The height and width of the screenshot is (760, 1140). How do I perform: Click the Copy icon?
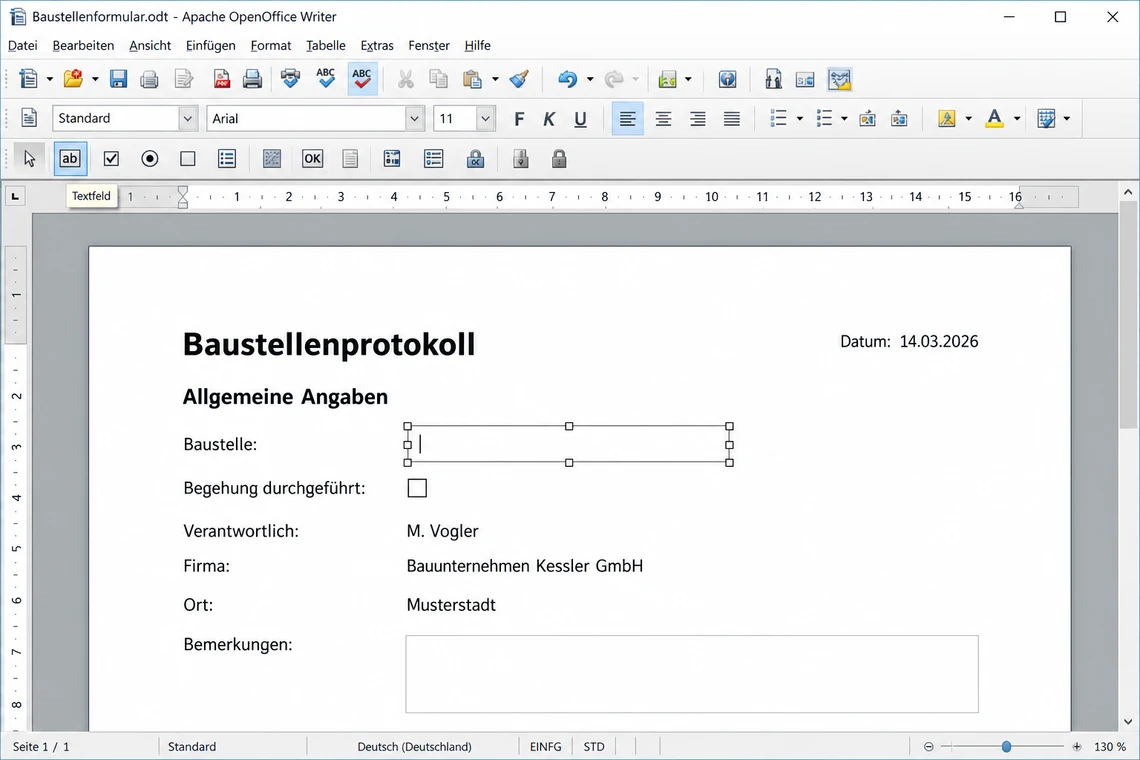coord(438,79)
